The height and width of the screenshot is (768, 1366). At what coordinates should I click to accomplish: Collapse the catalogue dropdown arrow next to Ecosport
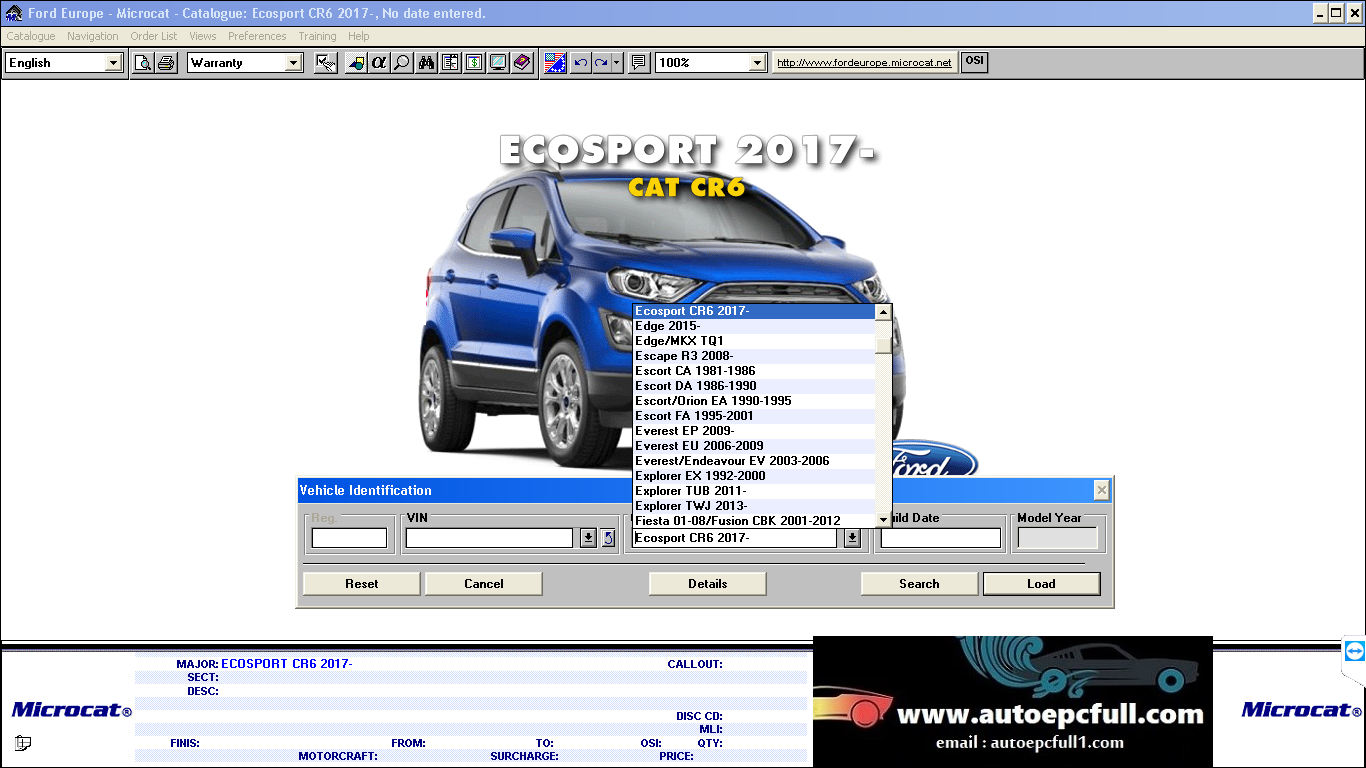pos(852,538)
